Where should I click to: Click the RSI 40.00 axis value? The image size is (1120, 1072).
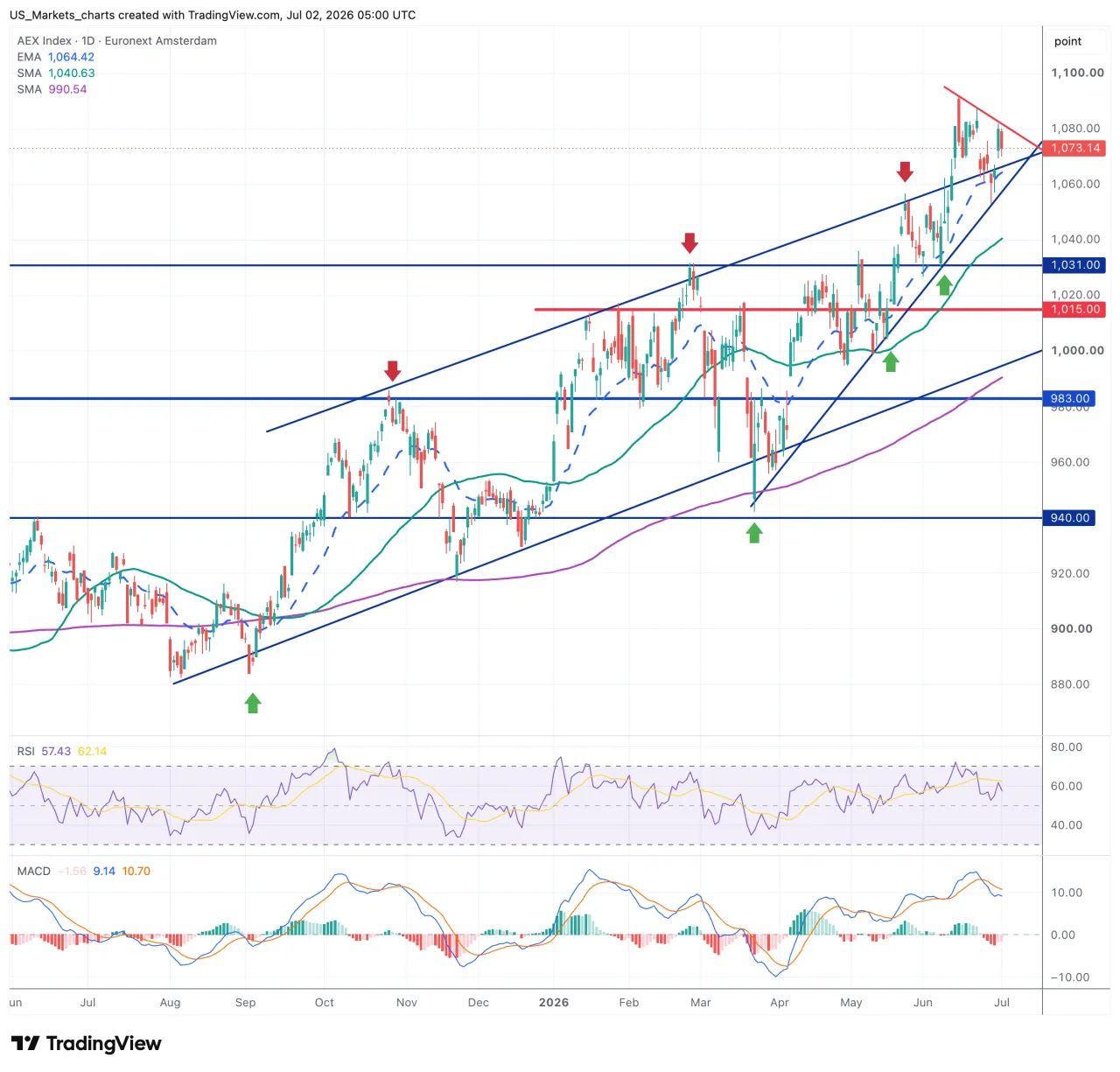[1067, 825]
